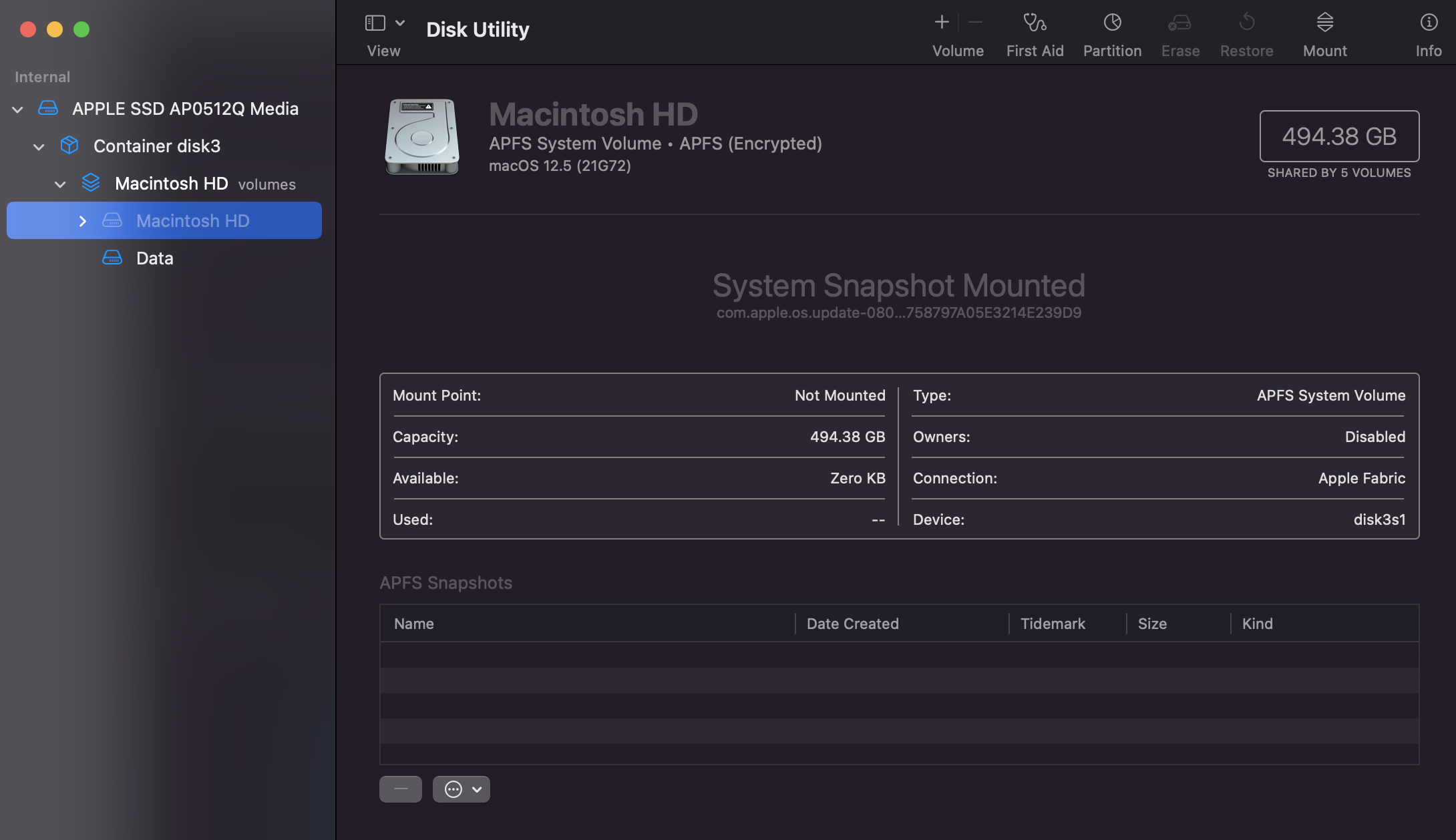
Task: Add a volume with plus icon
Action: coord(941,23)
